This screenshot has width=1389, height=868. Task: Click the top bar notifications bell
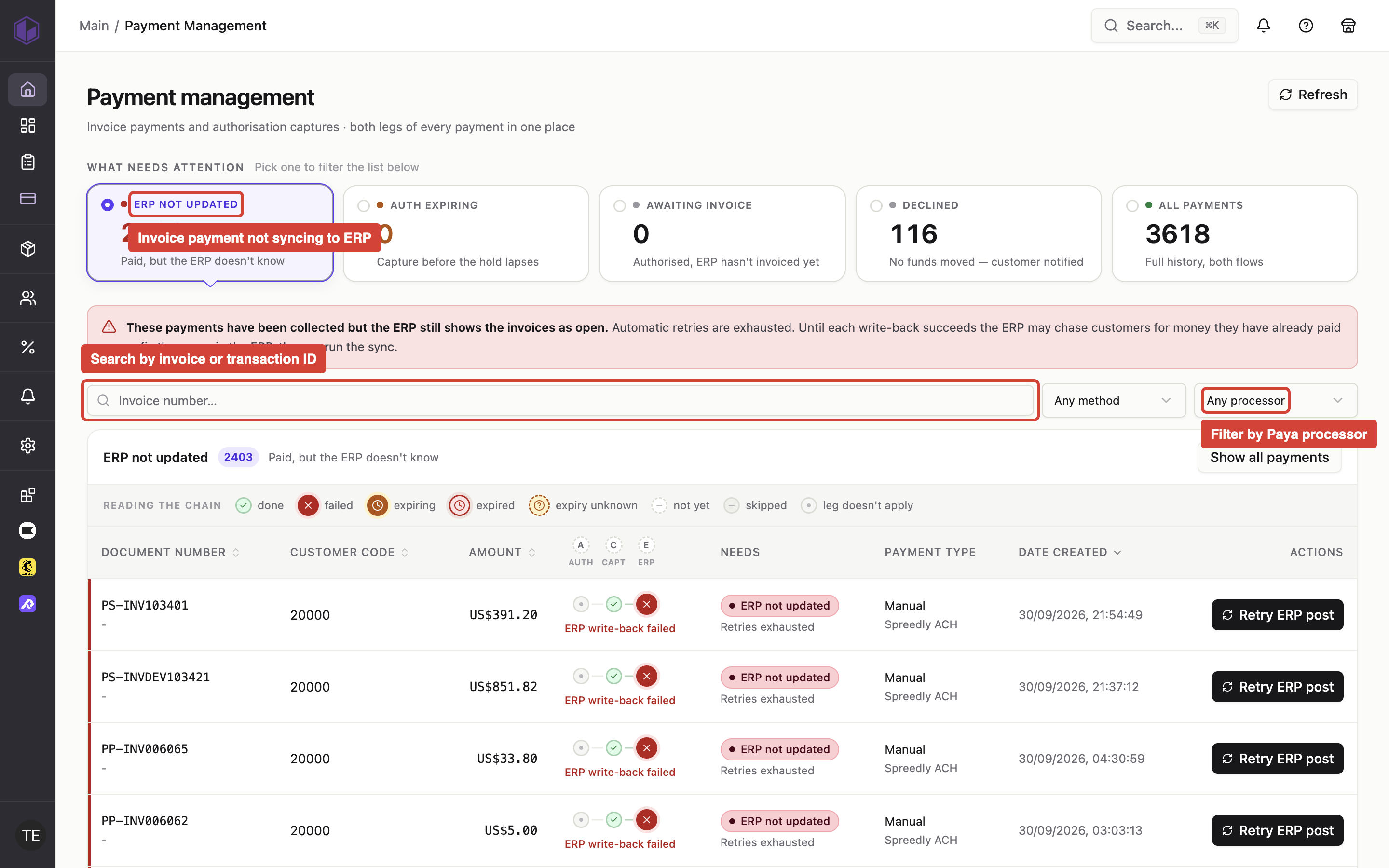1263,26
